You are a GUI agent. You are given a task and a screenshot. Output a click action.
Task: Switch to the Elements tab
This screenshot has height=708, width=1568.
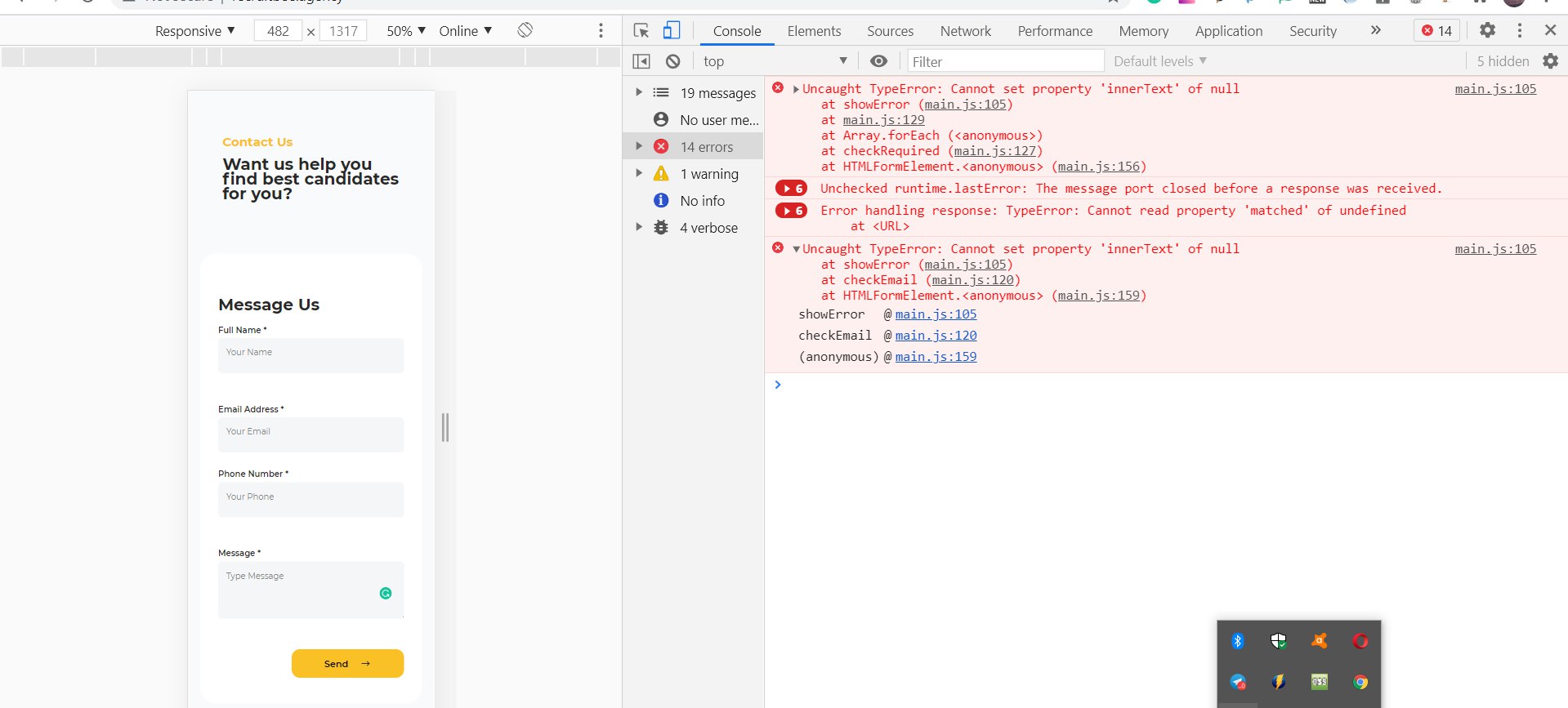(x=814, y=31)
